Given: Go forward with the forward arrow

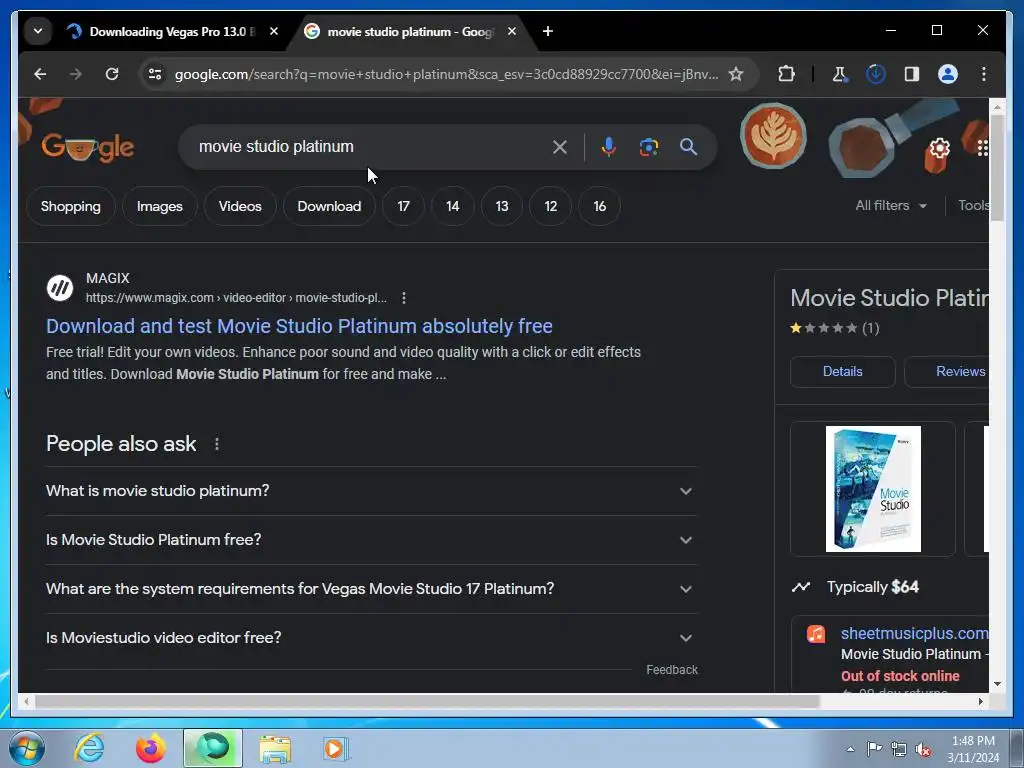Looking at the screenshot, I should 76,74.
